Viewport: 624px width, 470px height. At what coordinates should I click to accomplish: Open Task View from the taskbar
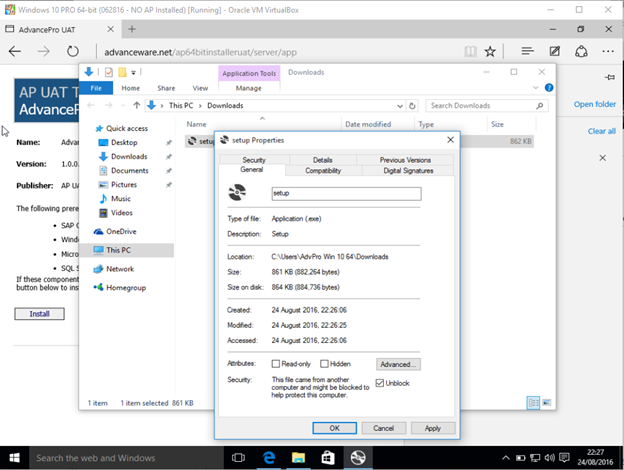point(238,457)
